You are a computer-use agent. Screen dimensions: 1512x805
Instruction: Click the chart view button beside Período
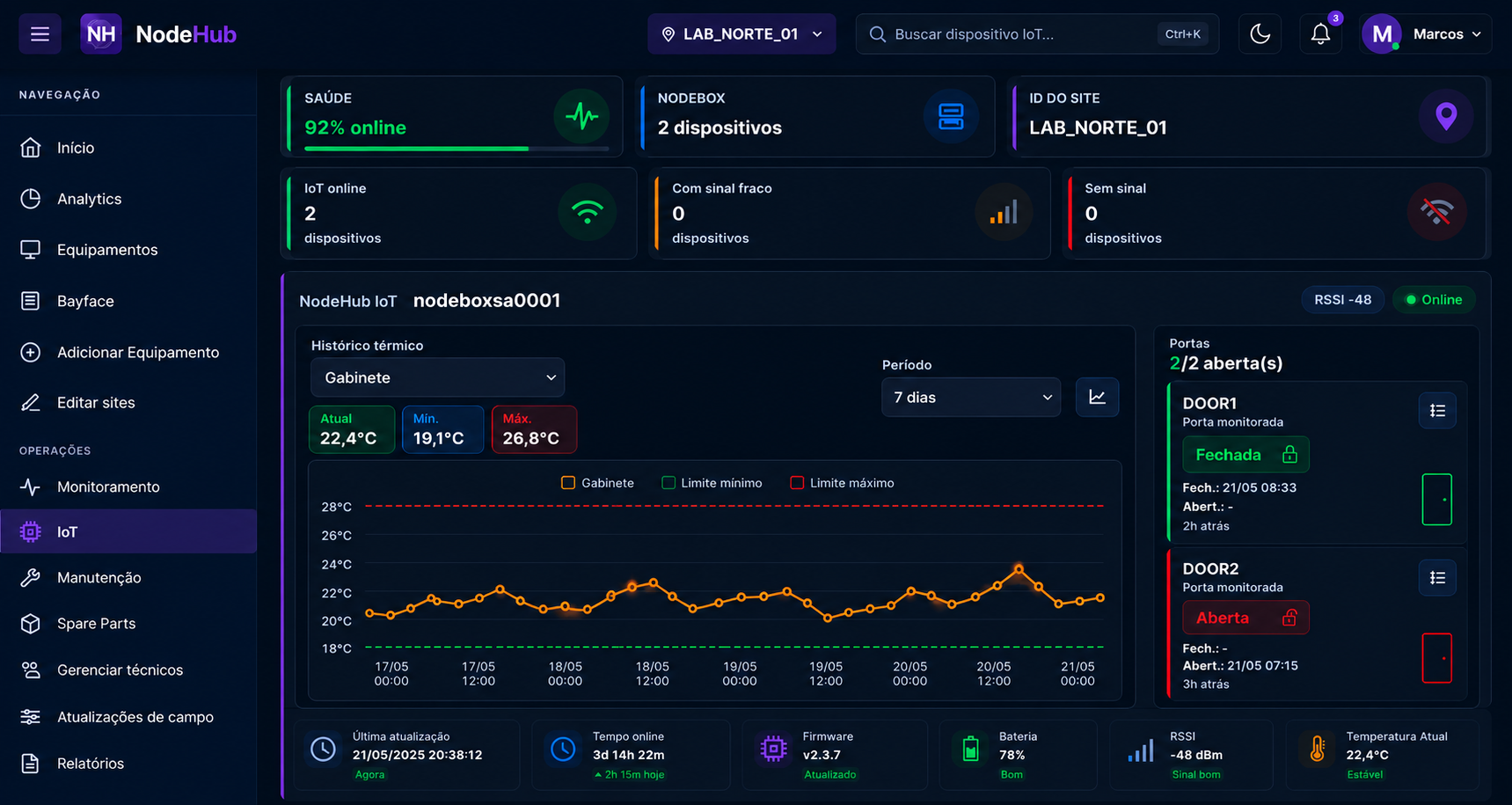[1097, 397]
